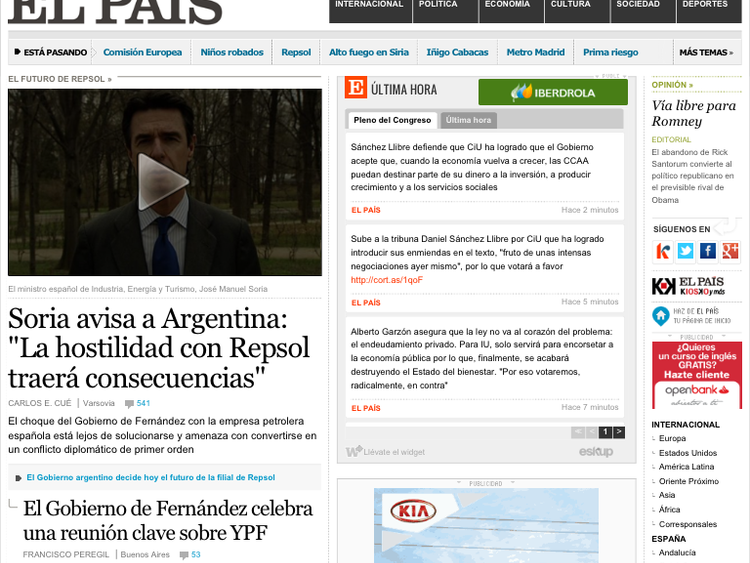This screenshot has width=750, height=563.
Task: Go to next page of widget updates
Action: [618, 432]
